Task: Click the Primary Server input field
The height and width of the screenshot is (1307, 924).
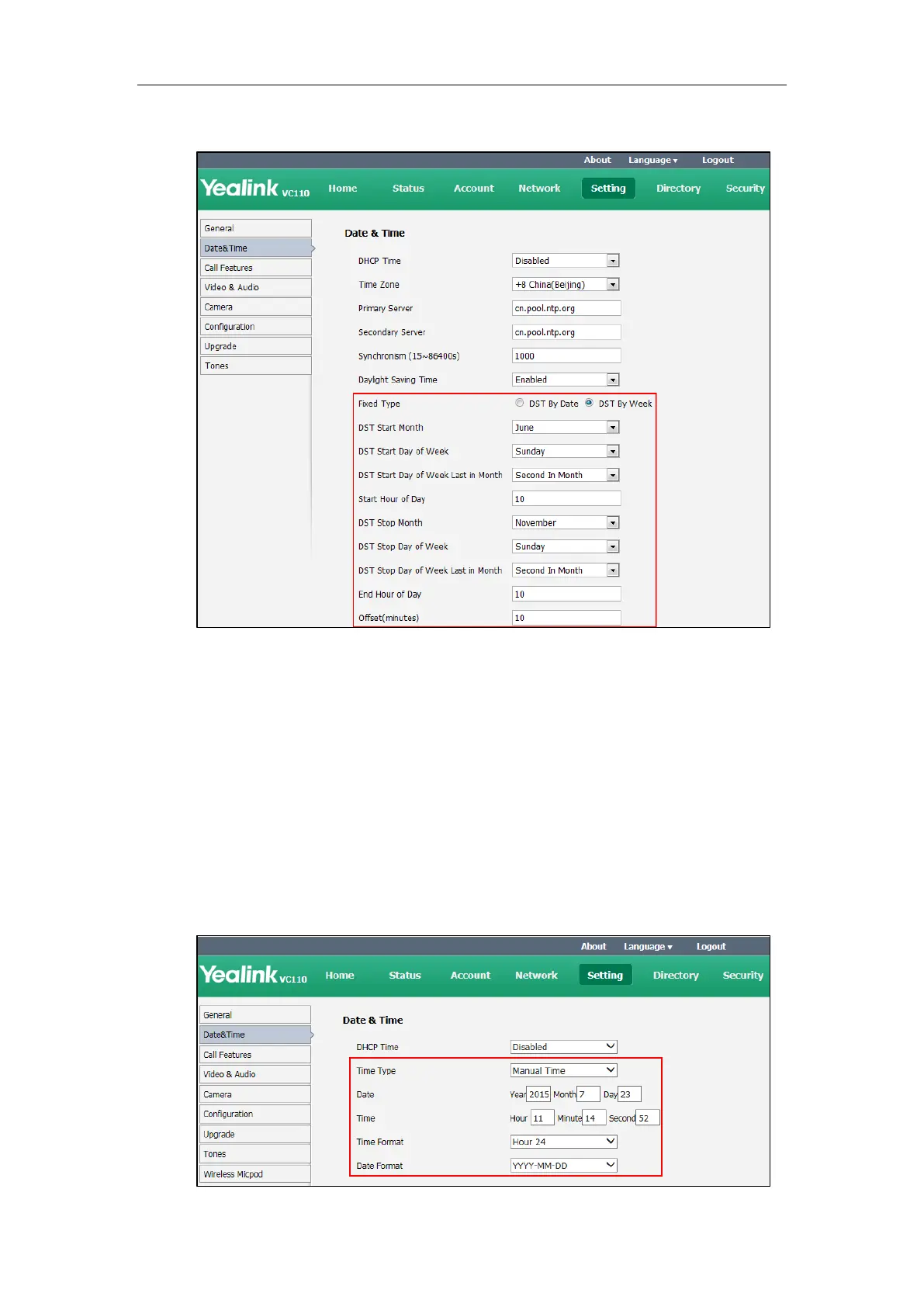Action: click(x=566, y=308)
